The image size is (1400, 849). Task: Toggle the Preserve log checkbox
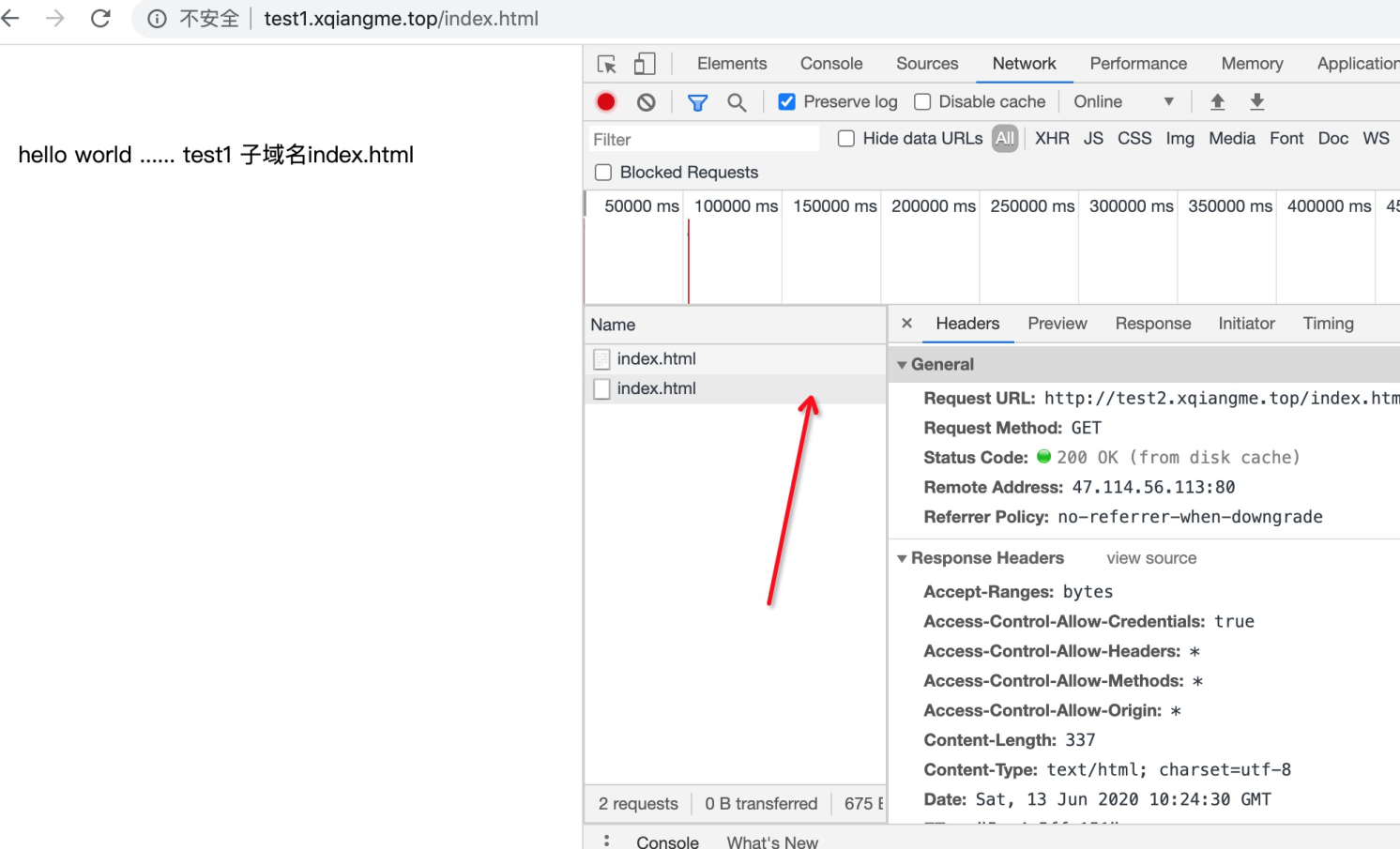pyautogui.click(x=787, y=101)
